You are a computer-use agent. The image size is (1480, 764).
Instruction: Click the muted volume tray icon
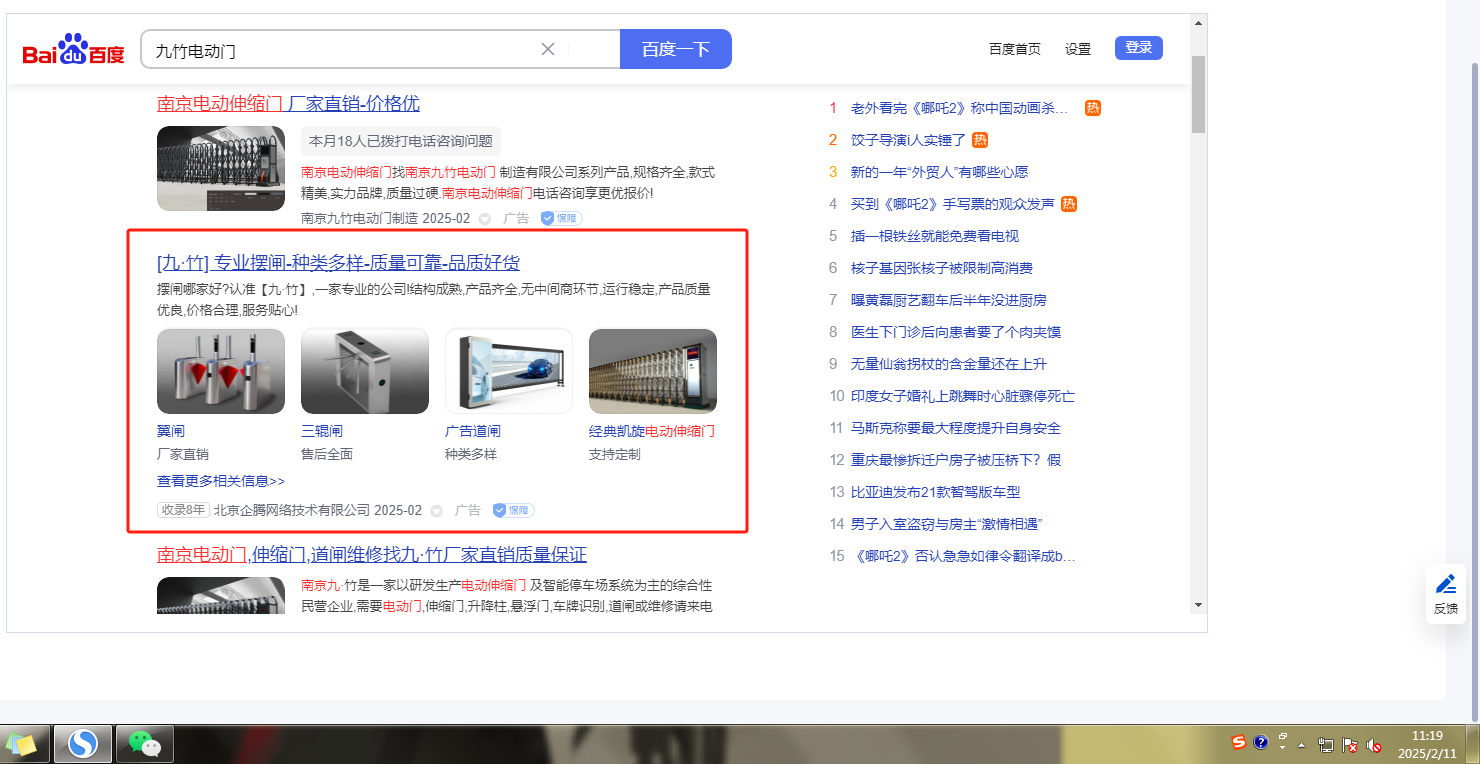coord(1374,745)
